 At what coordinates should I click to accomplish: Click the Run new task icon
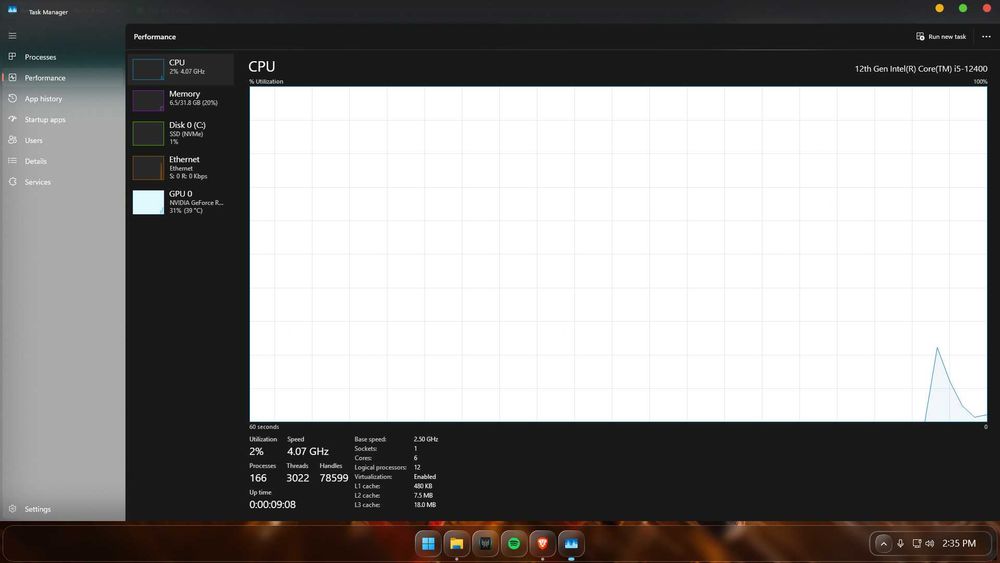[x=920, y=36]
